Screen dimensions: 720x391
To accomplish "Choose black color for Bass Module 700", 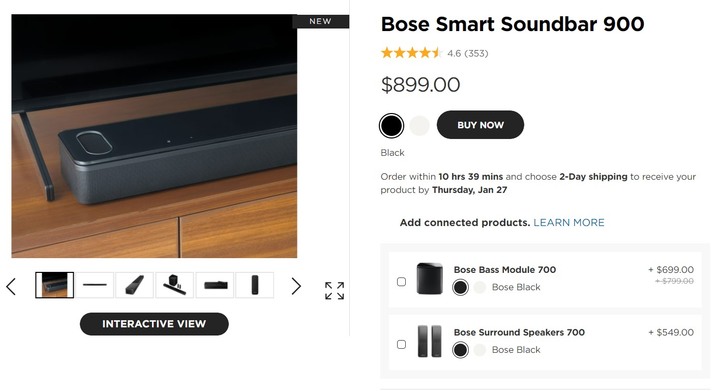I will pyautogui.click(x=460, y=287).
